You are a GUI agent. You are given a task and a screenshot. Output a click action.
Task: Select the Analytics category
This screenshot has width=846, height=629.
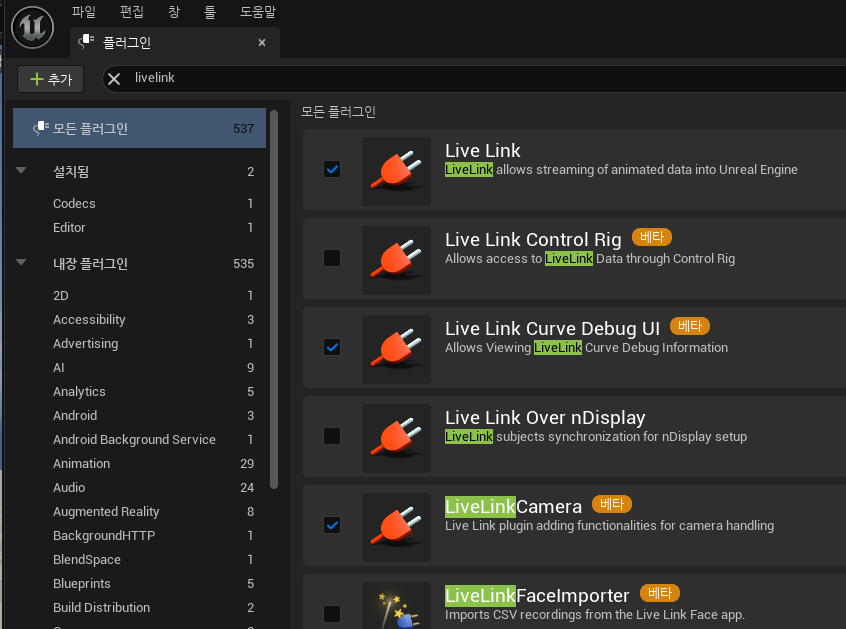[x=139, y=392]
